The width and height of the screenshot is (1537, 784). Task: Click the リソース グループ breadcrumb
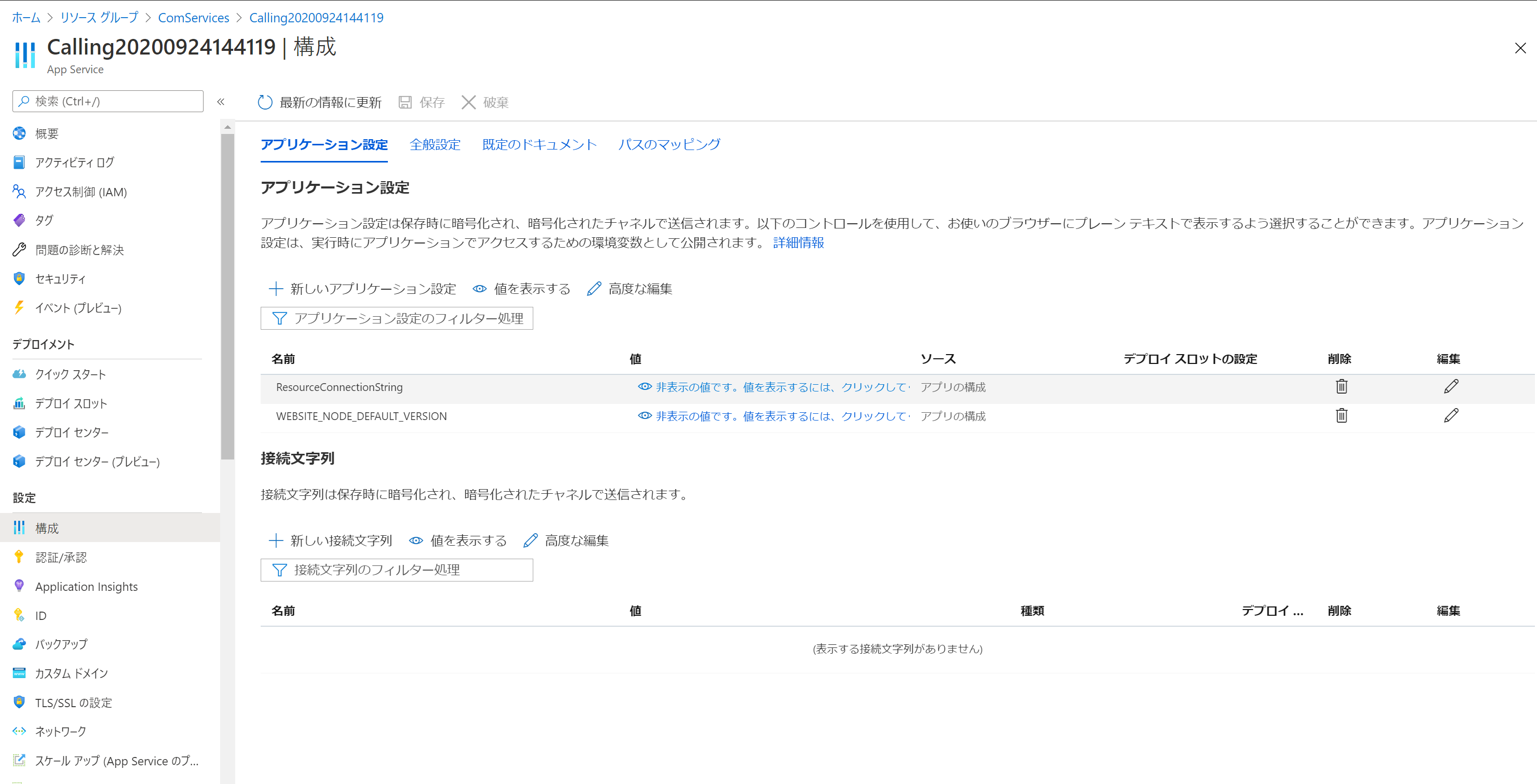point(99,18)
